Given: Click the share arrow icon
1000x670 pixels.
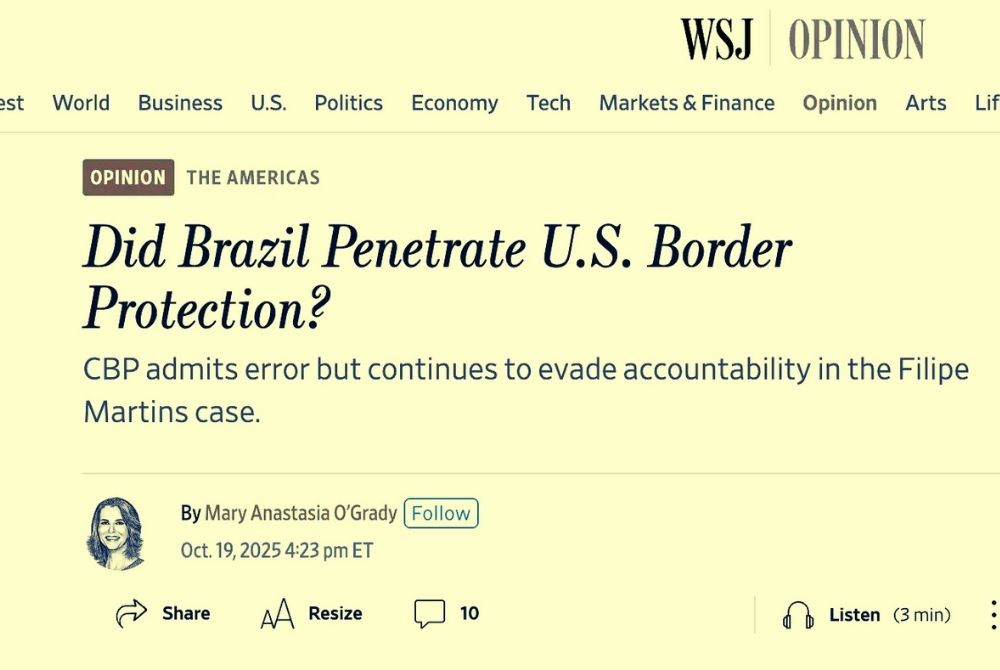Looking at the screenshot, I should tap(132, 613).
